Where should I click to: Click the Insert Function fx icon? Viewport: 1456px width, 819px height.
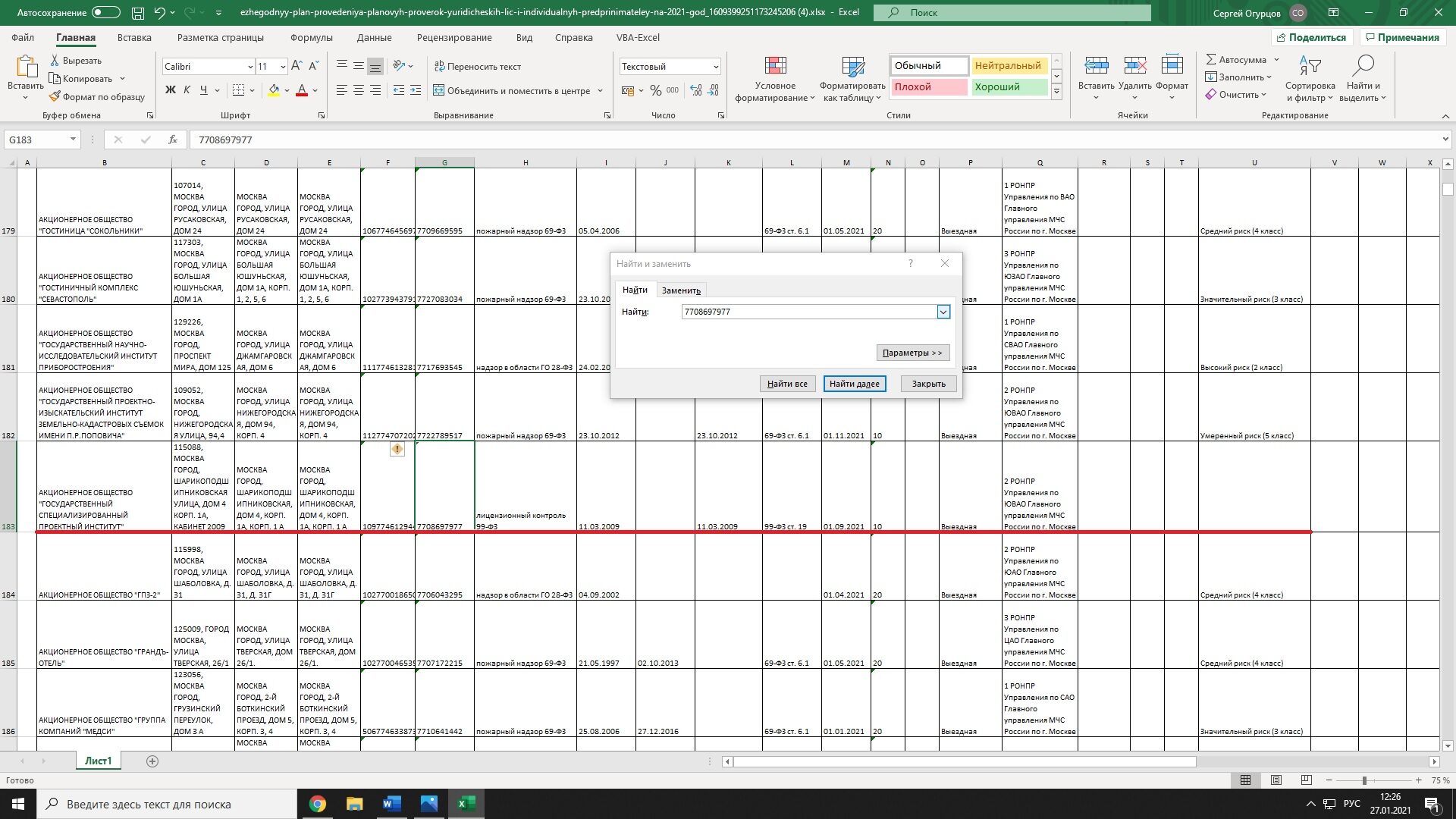pyautogui.click(x=173, y=140)
